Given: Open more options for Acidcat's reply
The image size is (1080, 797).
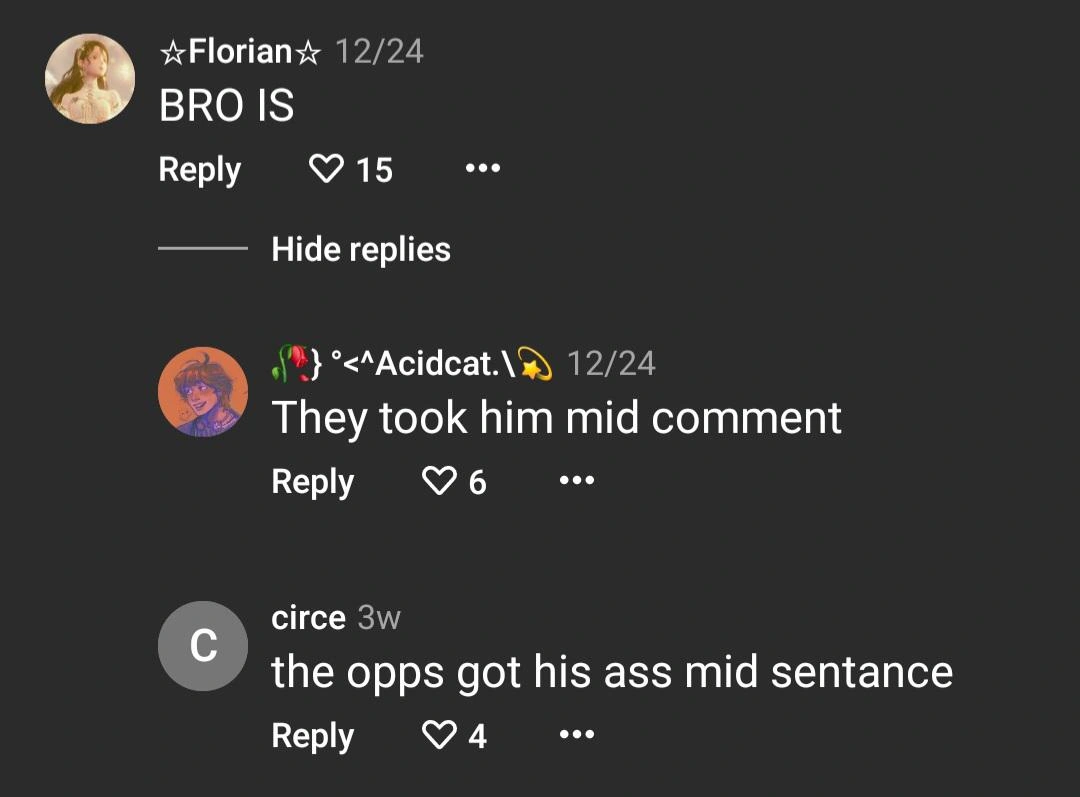Looking at the screenshot, I should click(x=576, y=482).
